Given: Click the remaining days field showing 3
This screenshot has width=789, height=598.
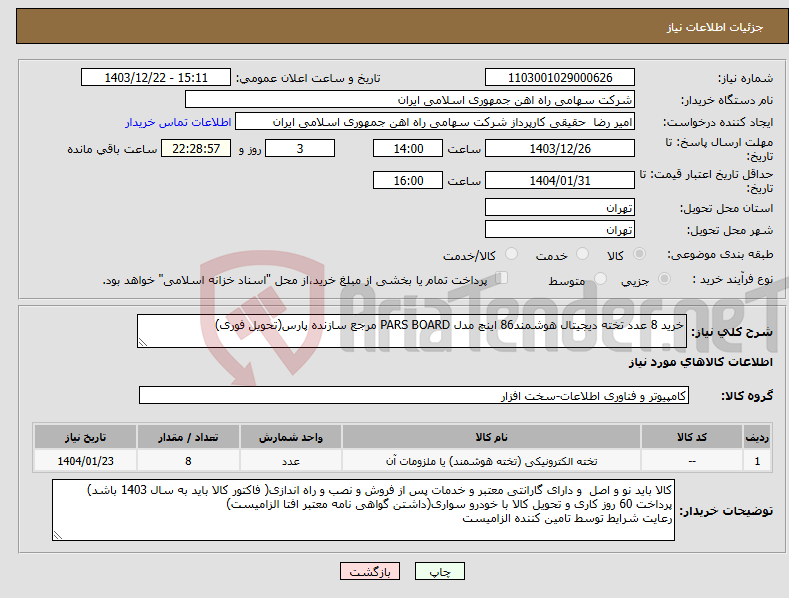Looking at the screenshot, I should pyautogui.click(x=300, y=148).
